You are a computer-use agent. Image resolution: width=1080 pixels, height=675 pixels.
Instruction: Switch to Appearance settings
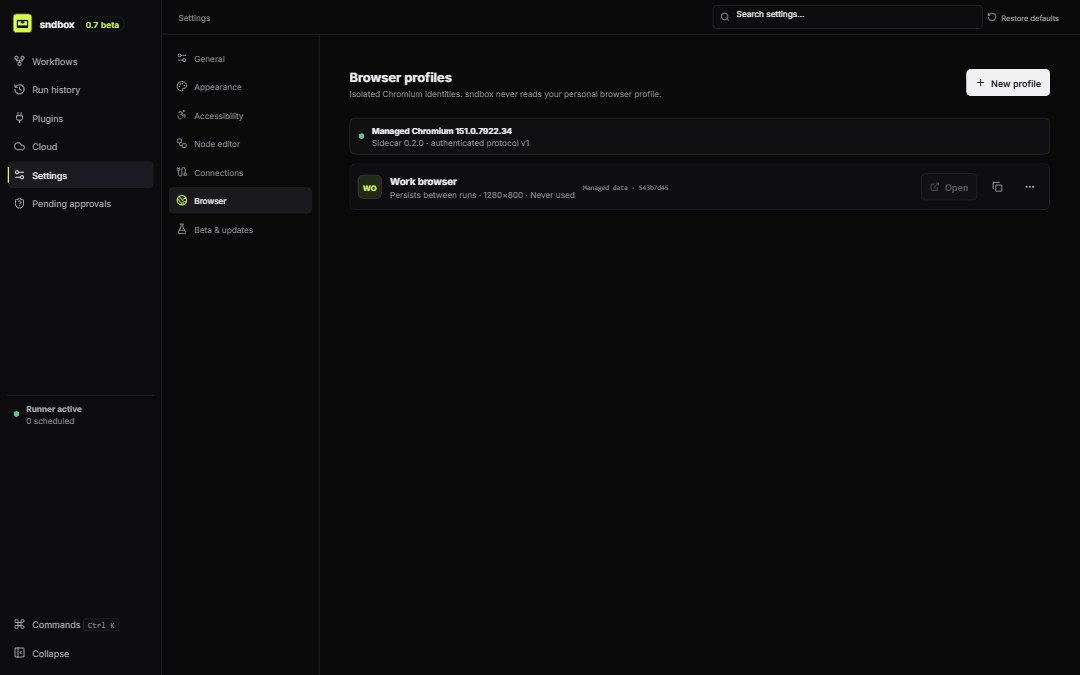pyautogui.click(x=240, y=87)
